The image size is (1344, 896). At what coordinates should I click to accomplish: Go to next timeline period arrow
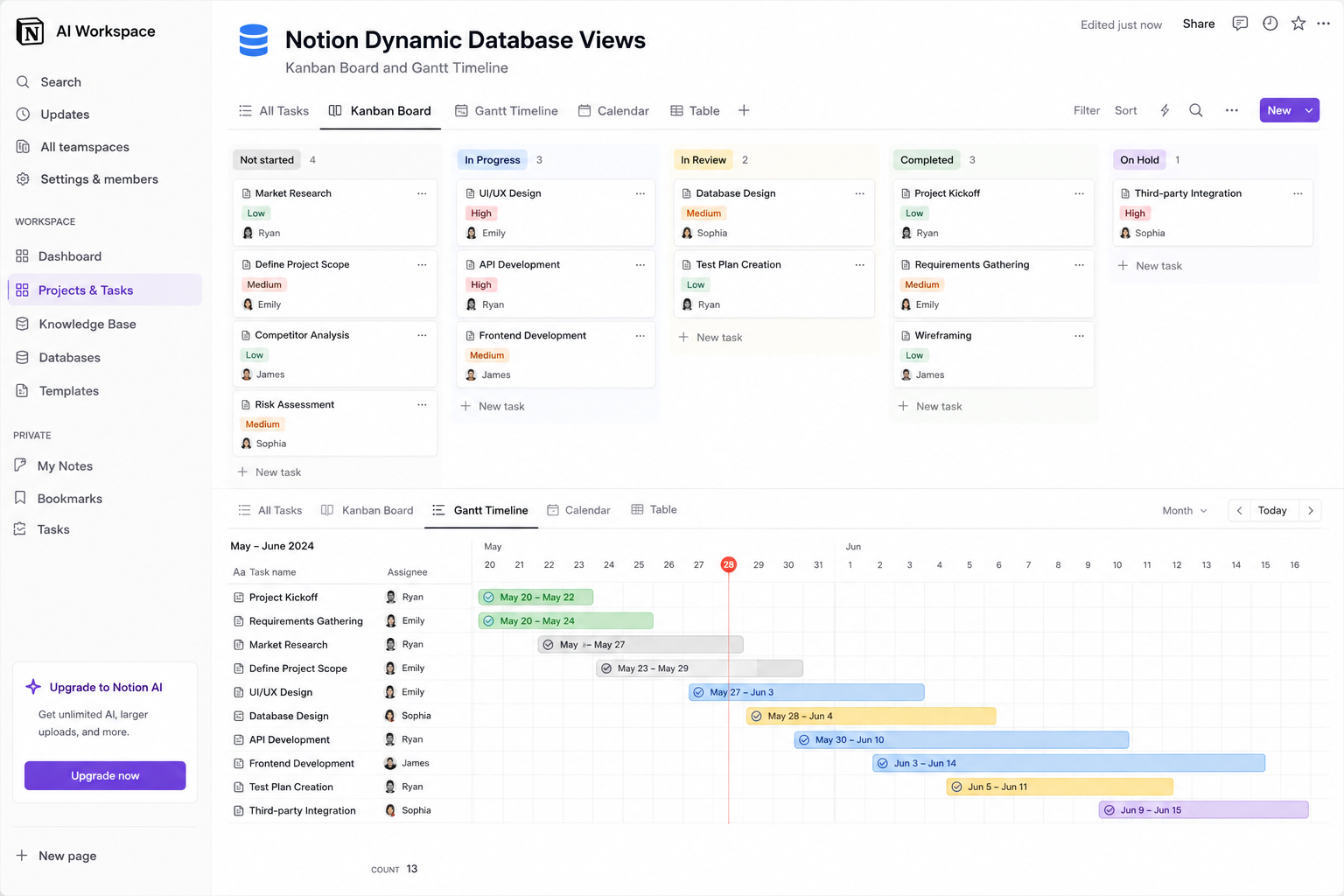coord(1311,511)
